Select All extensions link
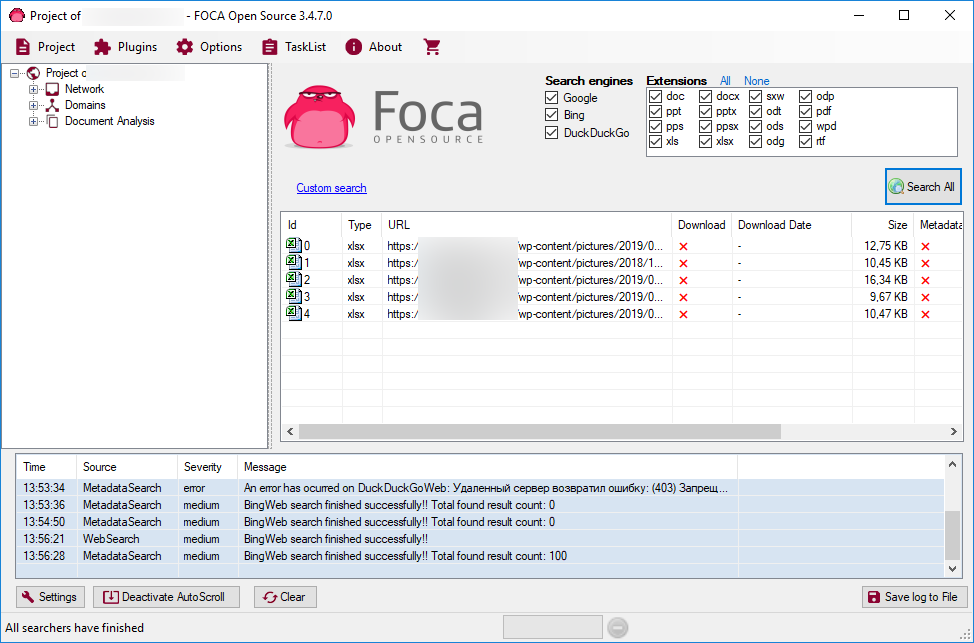The width and height of the screenshot is (974, 643). tap(725, 81)
